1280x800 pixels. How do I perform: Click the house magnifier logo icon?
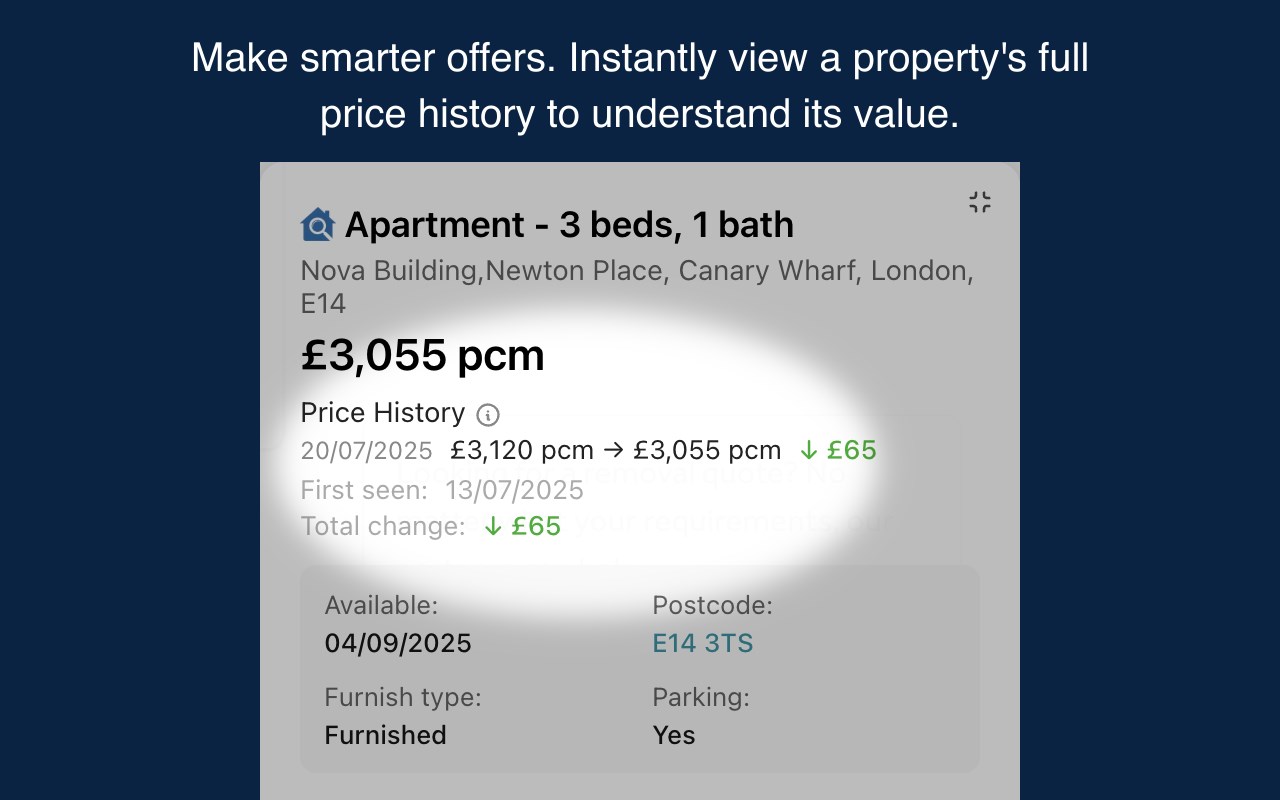pyautogui.click(x=317, y=225)
